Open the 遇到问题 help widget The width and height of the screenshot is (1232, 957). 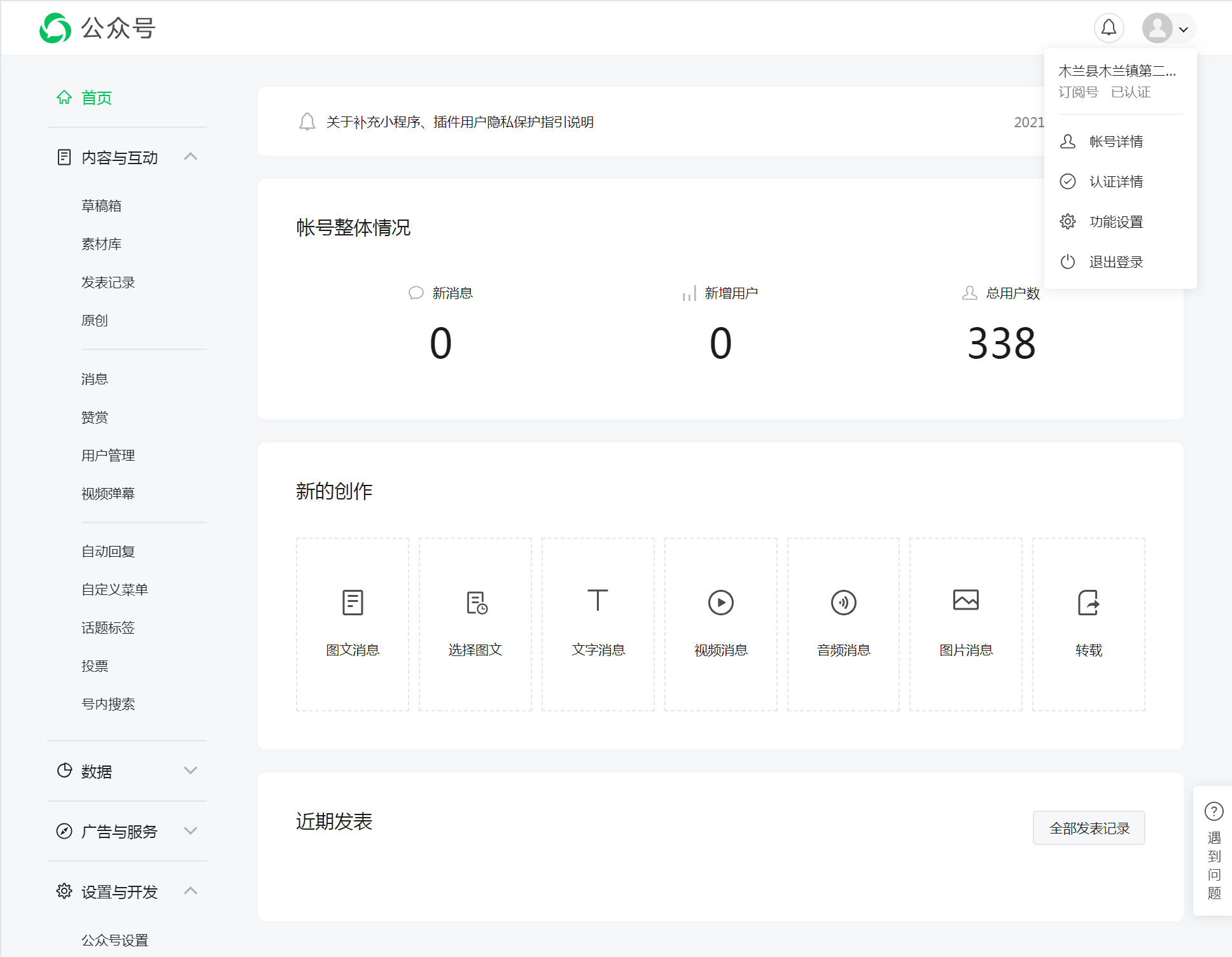[x=1214, y=850]
